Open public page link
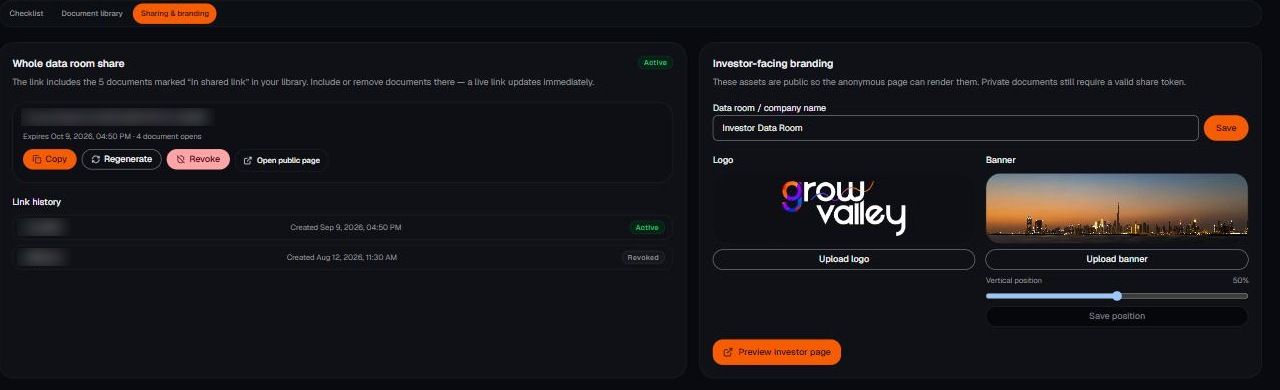The height and width of the screenshot is (390, 1280). pyautogui.click(x=281, y=160)
